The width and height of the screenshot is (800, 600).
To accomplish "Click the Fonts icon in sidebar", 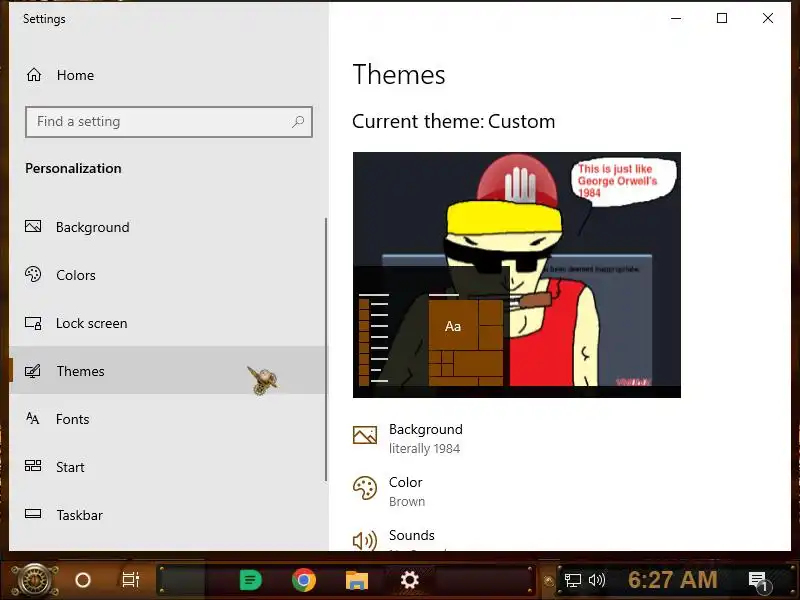I will pyautogui.click(x=33, y=418).
